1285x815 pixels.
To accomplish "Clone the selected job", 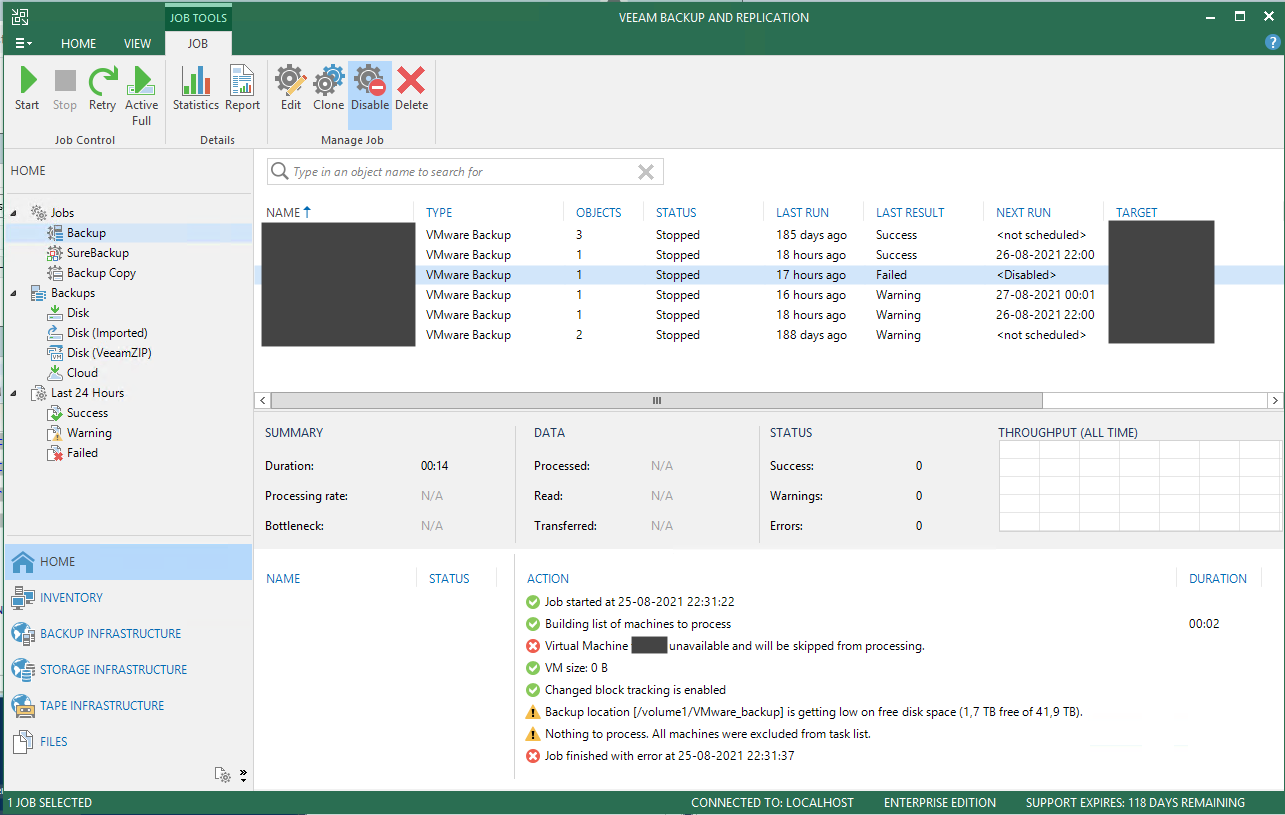I will 328,89.
